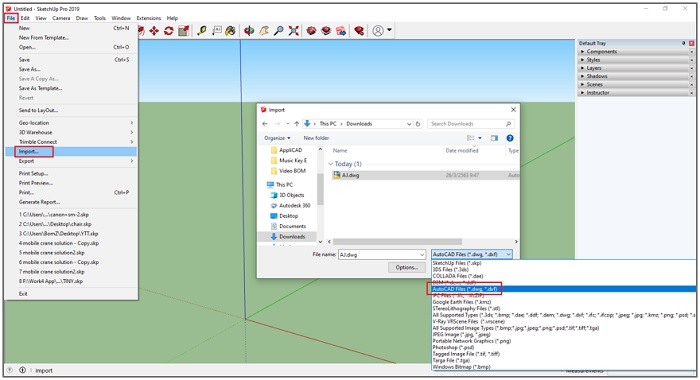Click New folder in Import dialog
This screenshot has width=700, height=380.
coord(316,138)
